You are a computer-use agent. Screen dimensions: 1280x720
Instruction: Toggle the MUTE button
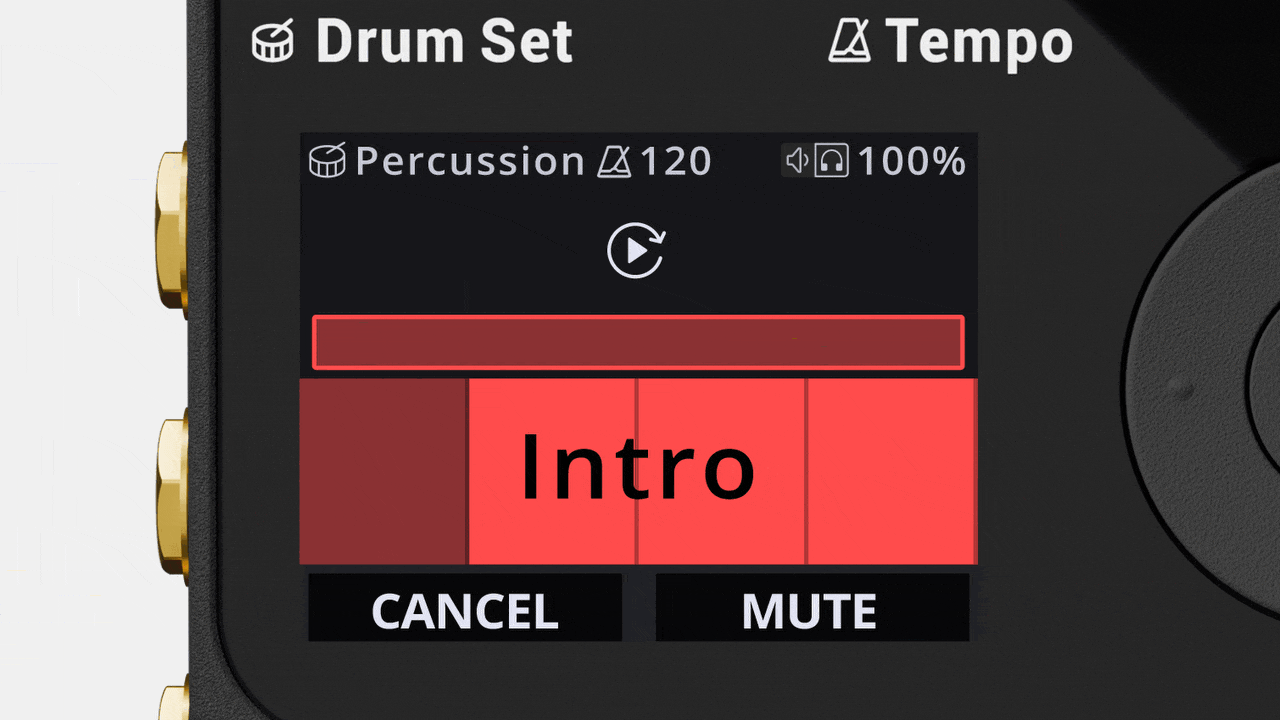811,609
